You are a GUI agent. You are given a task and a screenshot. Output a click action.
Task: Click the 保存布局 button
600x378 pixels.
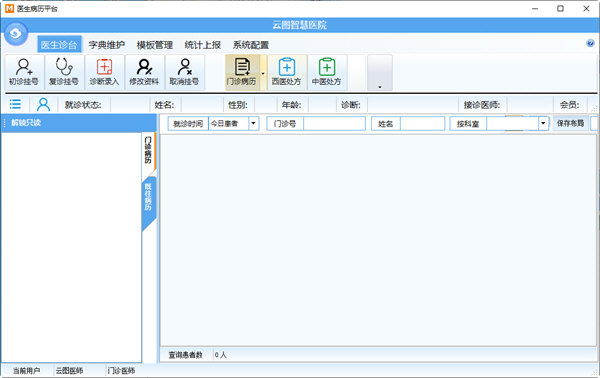tap(570, 123)
